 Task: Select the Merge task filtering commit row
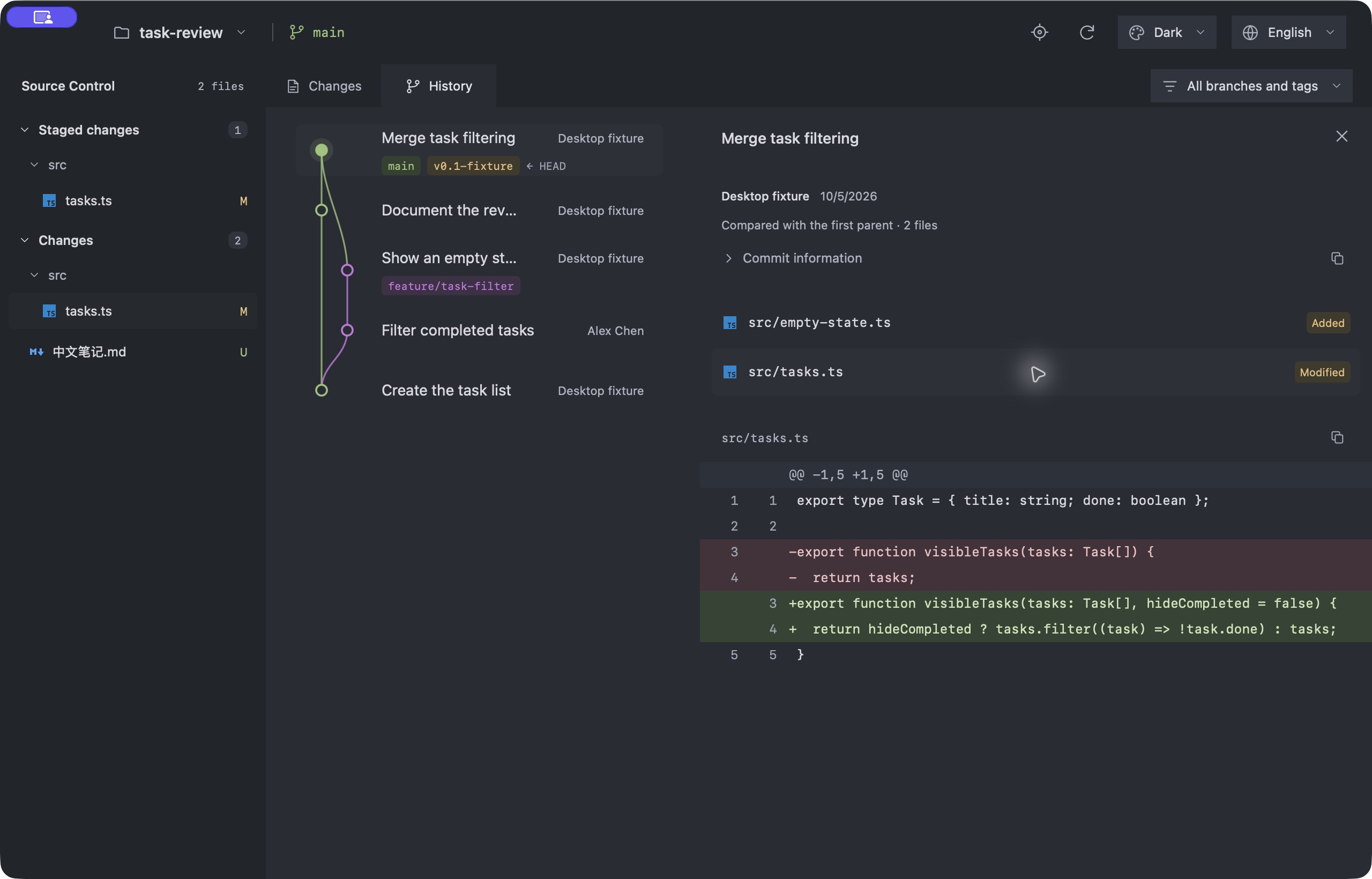(480, 150)
